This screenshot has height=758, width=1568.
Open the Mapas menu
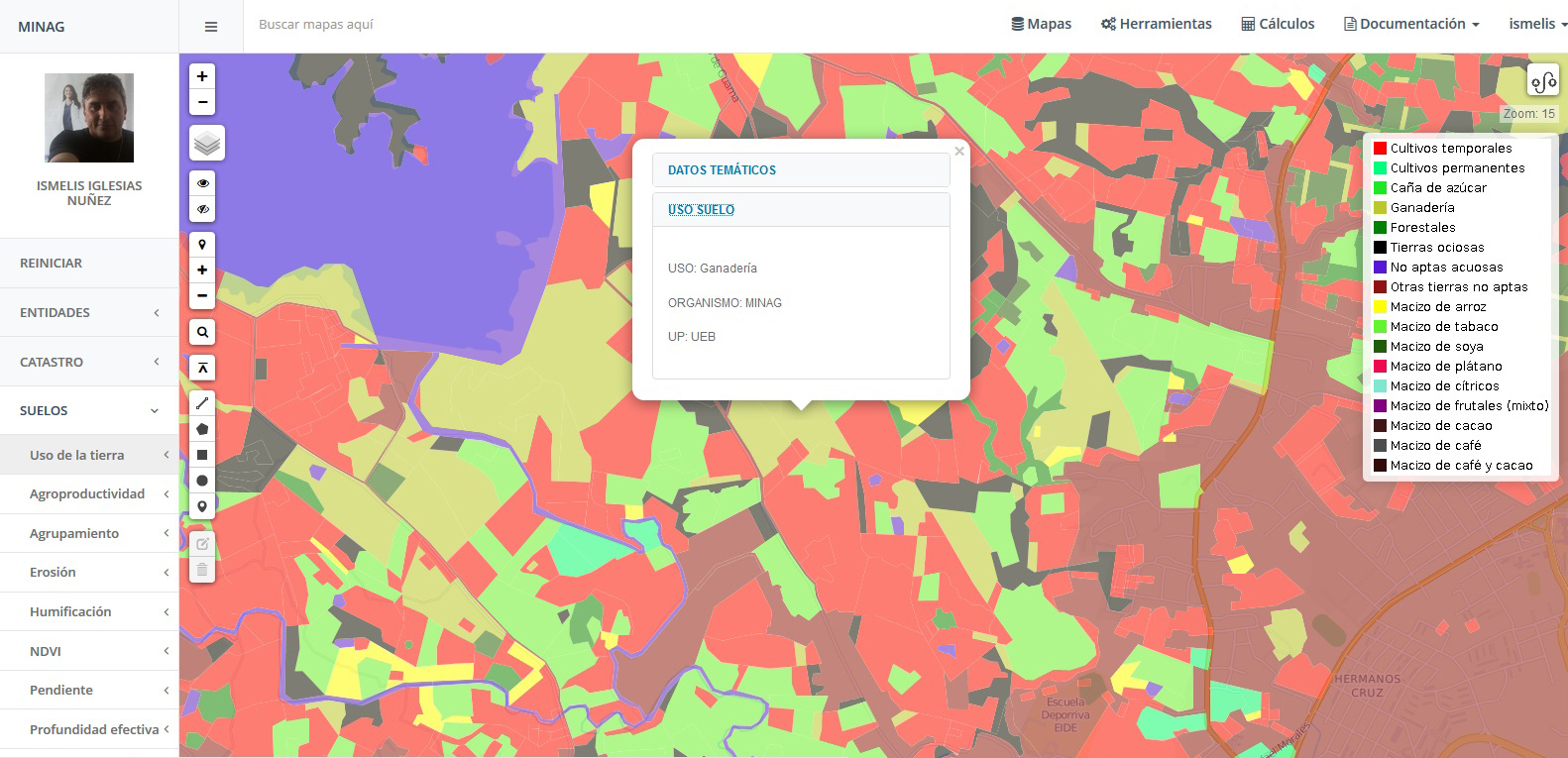(1041, 24)
